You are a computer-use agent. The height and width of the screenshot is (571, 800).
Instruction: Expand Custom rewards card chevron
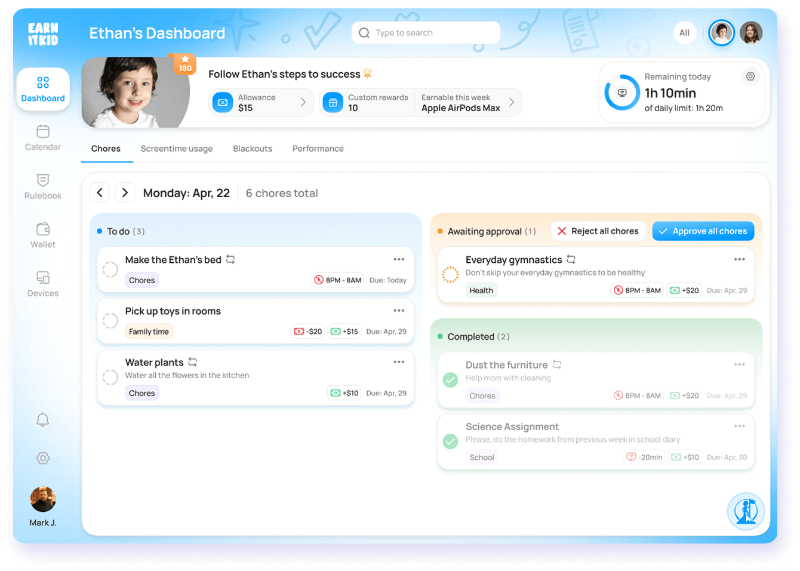(x=512, y=102)
